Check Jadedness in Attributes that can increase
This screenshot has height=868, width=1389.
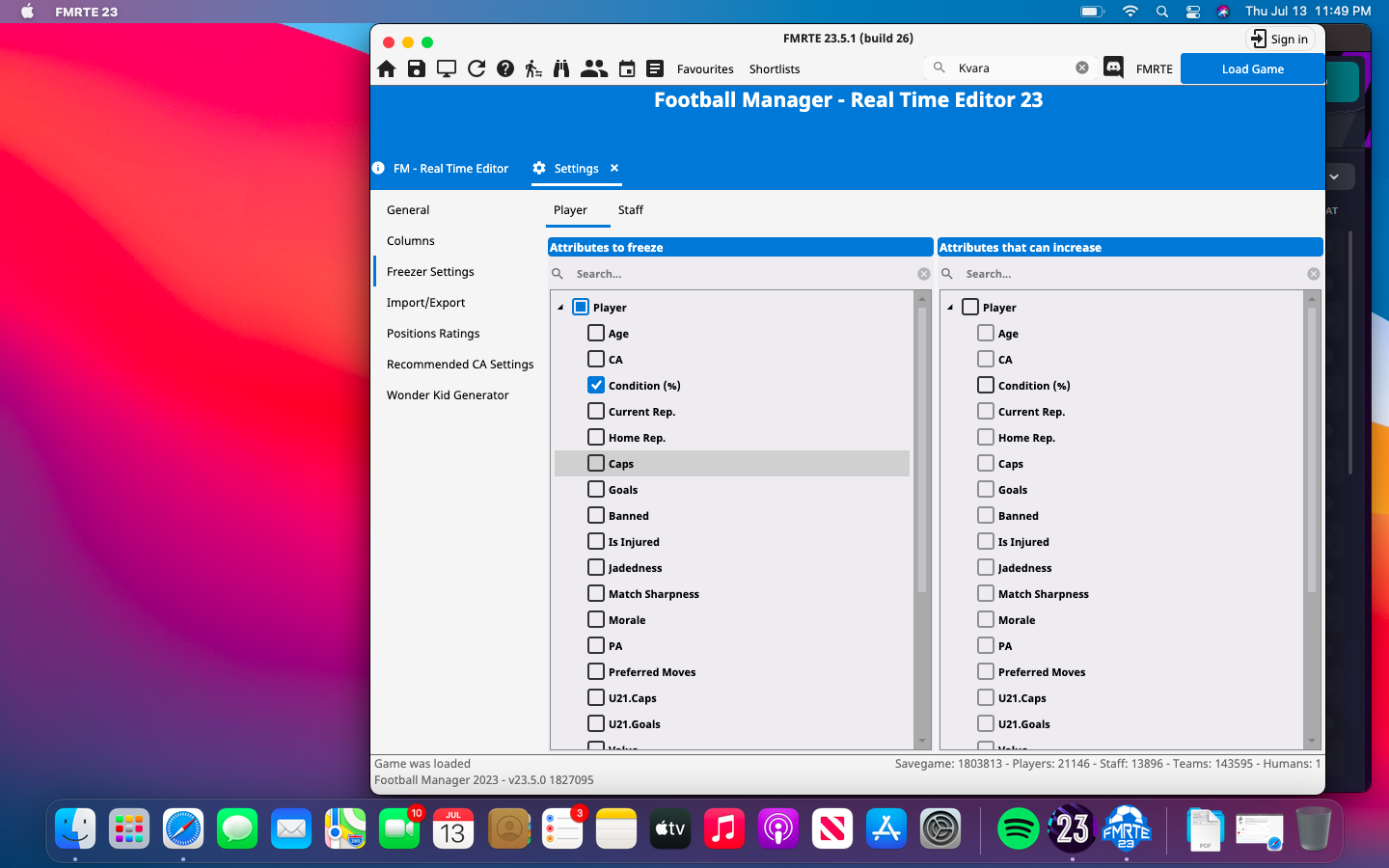(986, 567)
